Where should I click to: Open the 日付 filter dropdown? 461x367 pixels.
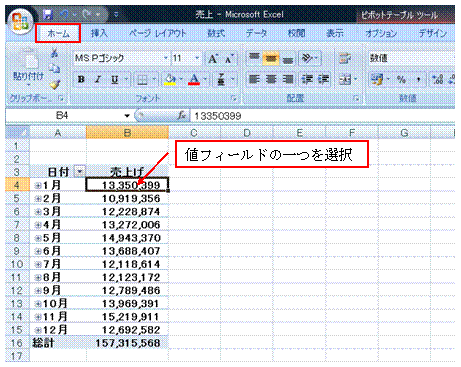80,172
